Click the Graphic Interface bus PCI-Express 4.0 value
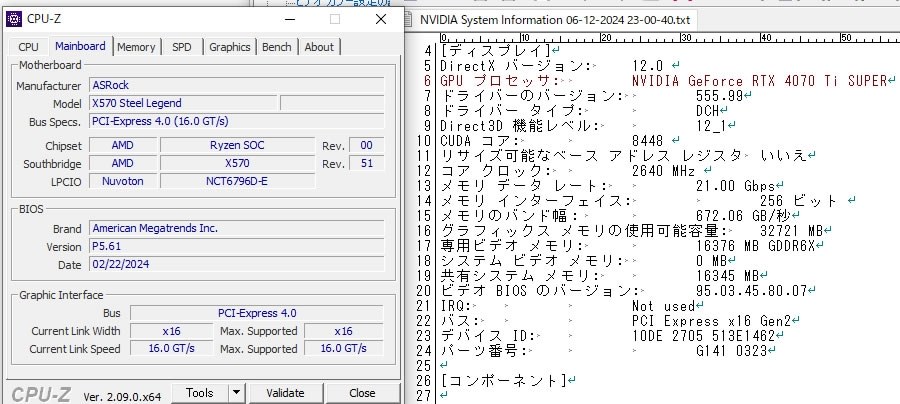Screen dimensions: 900x404 [x=257, y=313]
